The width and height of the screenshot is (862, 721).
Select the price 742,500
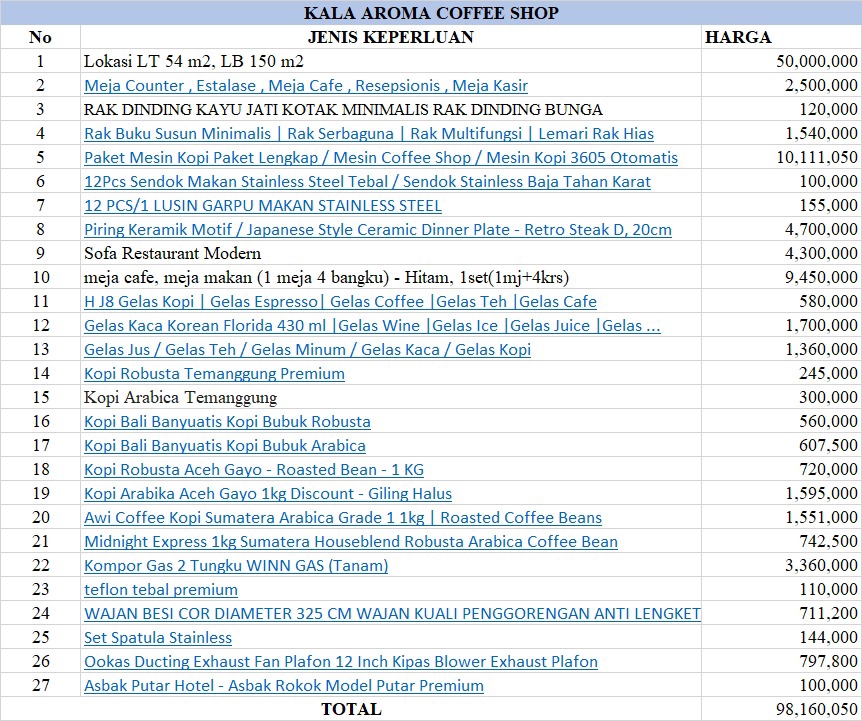781,541
